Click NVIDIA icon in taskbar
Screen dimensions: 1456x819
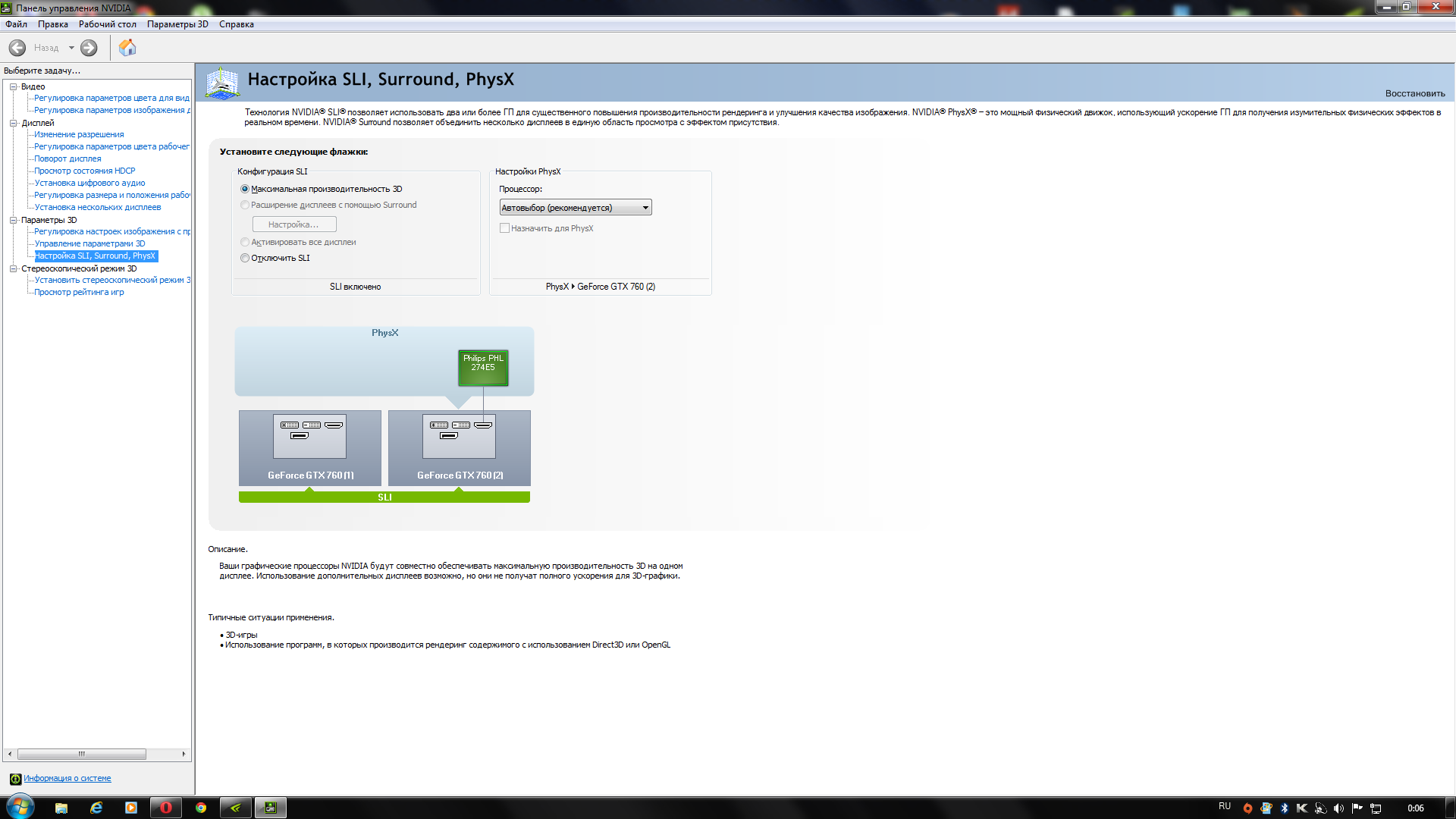[236, 808]
